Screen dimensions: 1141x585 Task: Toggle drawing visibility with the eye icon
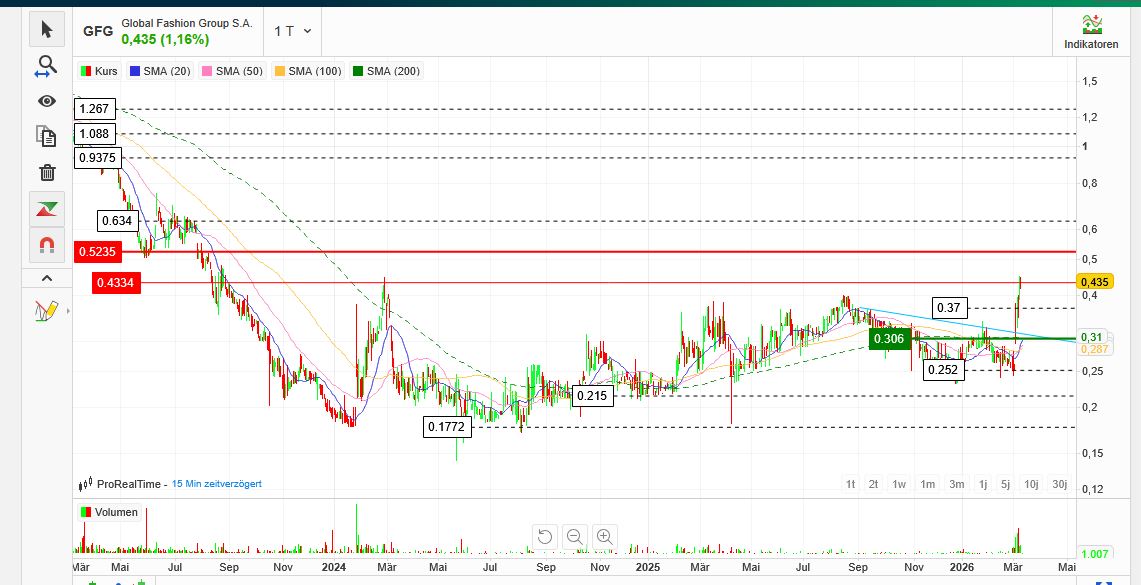(x=46, y=101)
